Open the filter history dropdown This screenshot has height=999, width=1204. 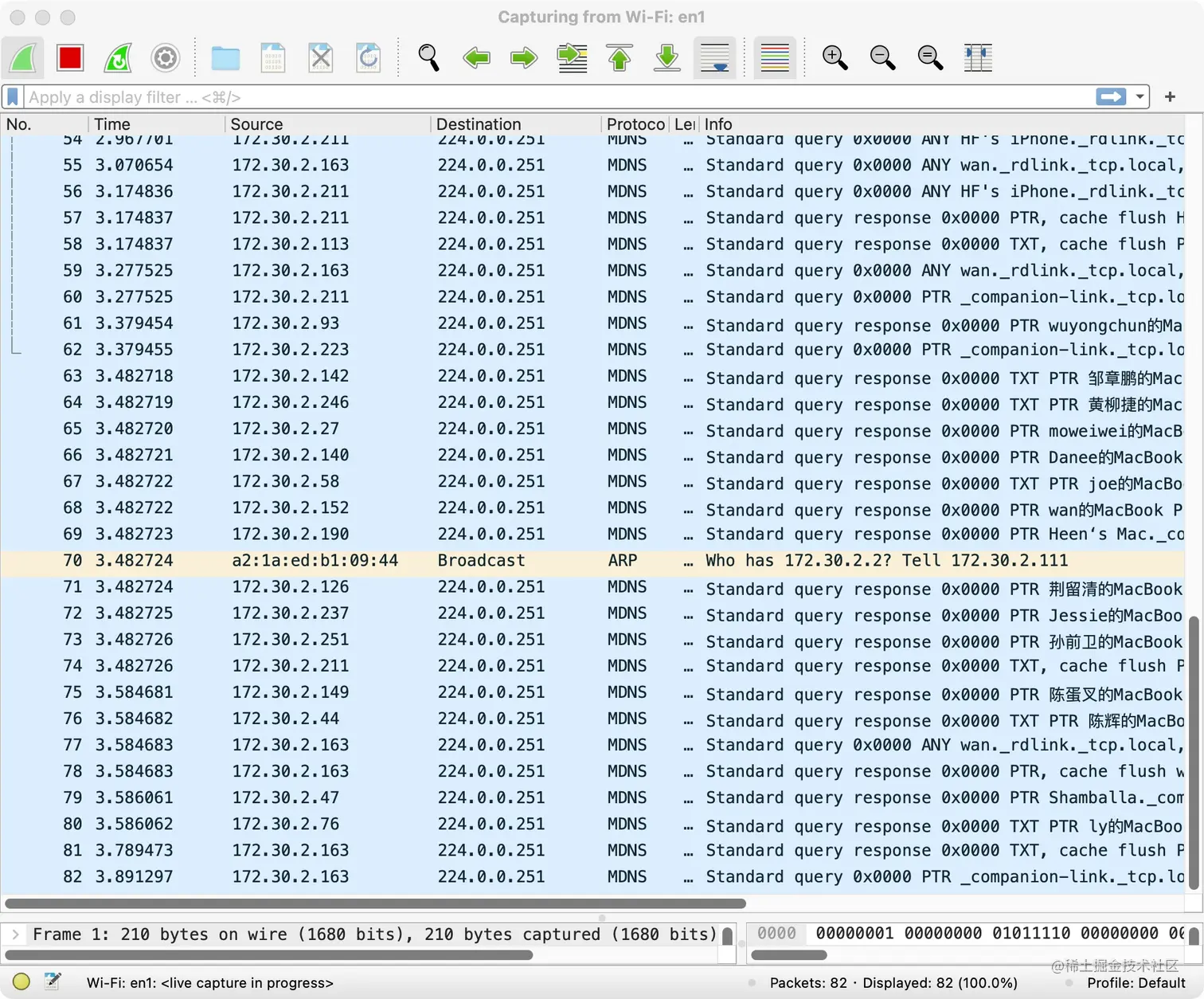[x=1140, y=97]
